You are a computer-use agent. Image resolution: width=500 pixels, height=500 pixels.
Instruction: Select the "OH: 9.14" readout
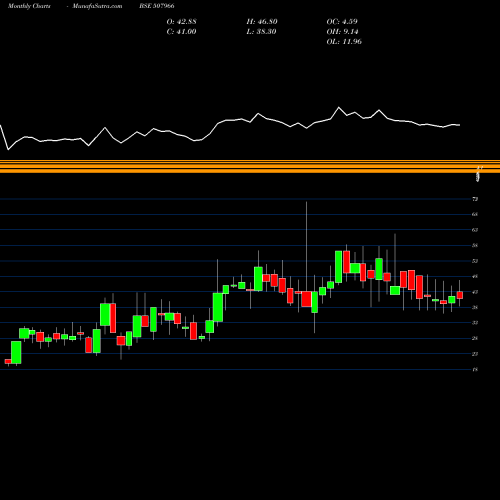(342, 32)
